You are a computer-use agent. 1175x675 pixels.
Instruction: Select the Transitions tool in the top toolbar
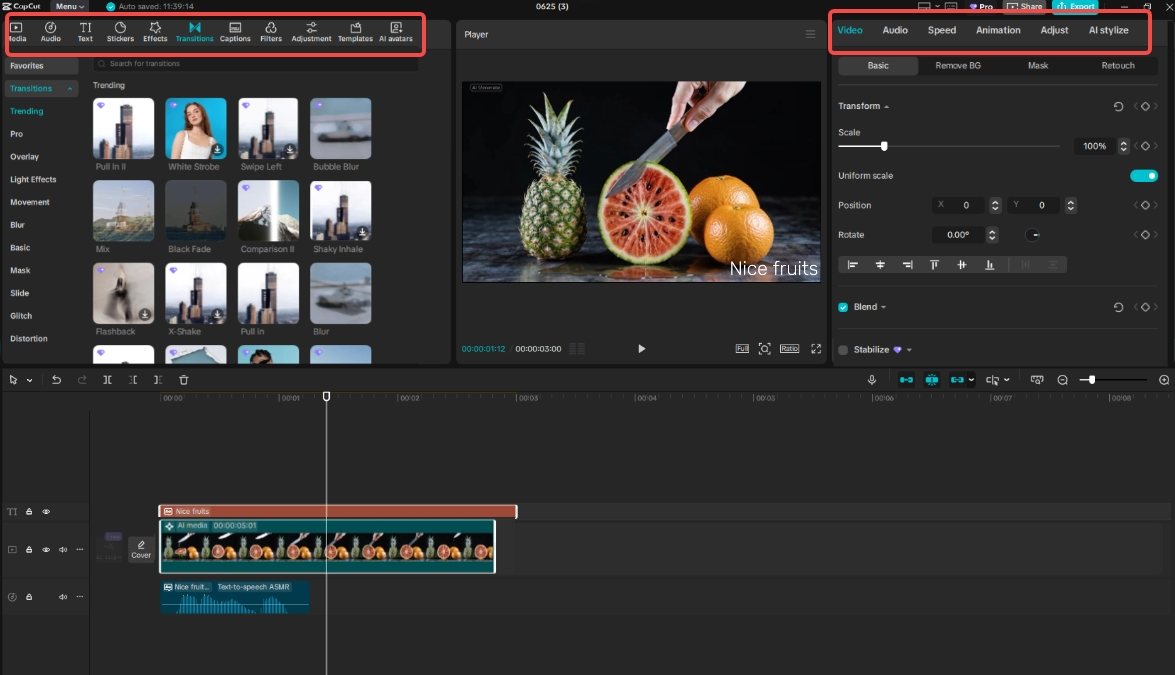[x=194, y=30]
